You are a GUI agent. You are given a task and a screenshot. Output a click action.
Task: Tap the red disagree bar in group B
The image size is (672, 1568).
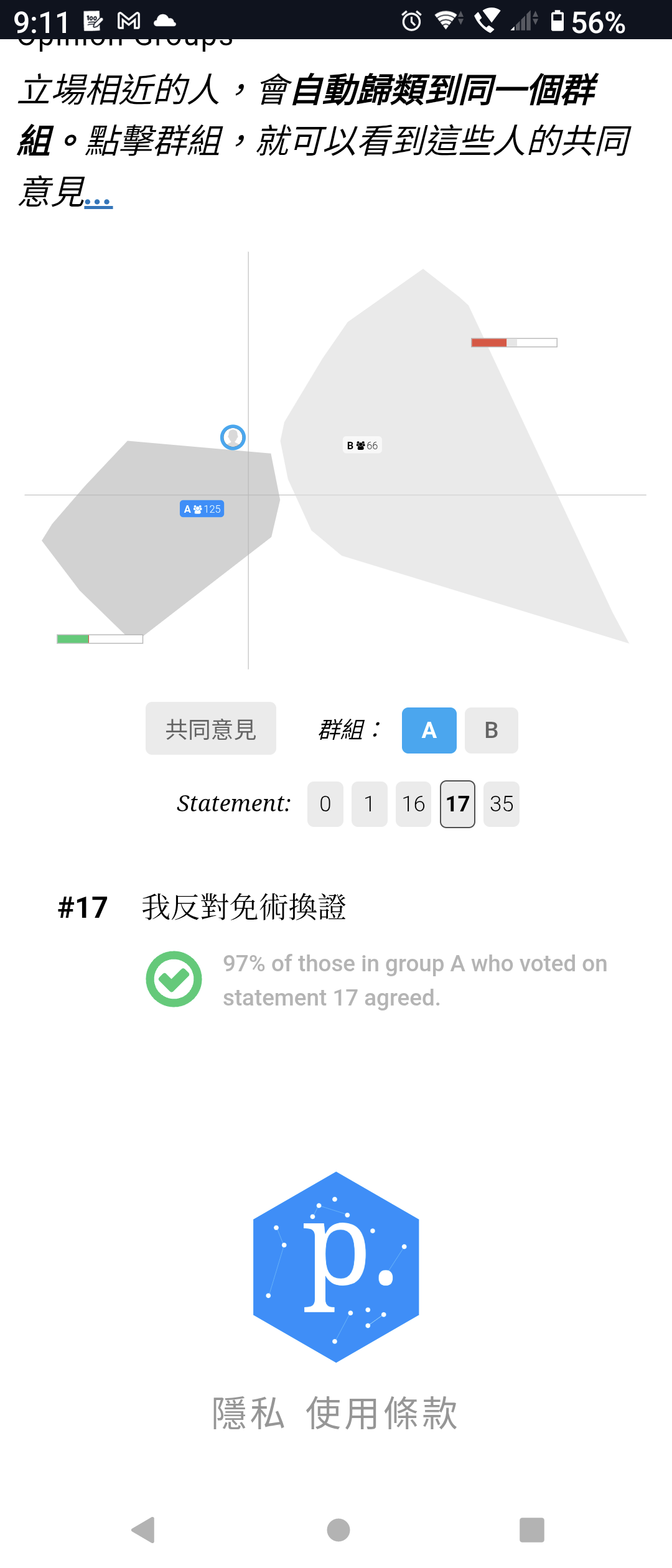[x=489, y=343]
